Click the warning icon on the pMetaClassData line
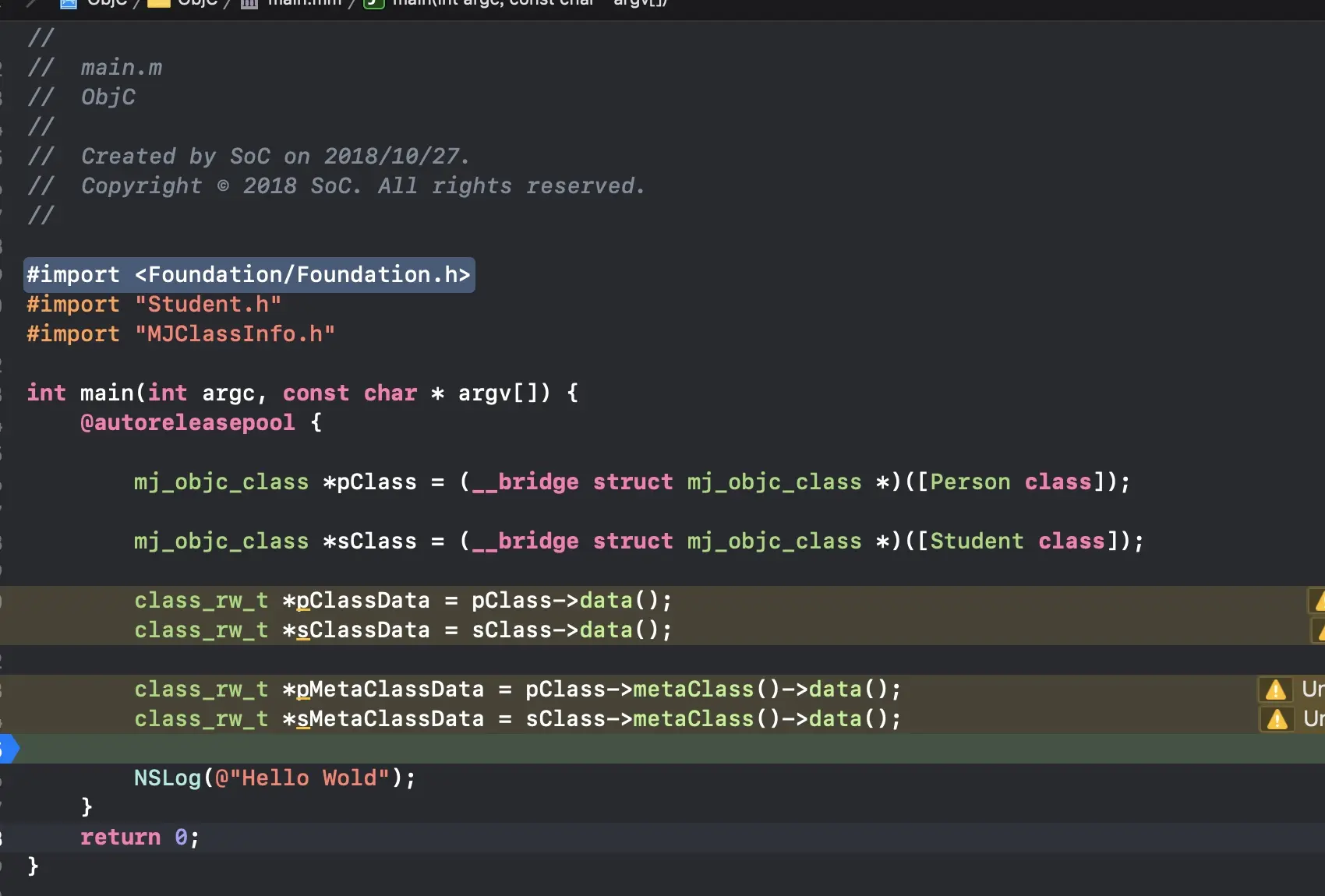The height and width of the screenshot is (896, 1325). tap(1276, 690)
